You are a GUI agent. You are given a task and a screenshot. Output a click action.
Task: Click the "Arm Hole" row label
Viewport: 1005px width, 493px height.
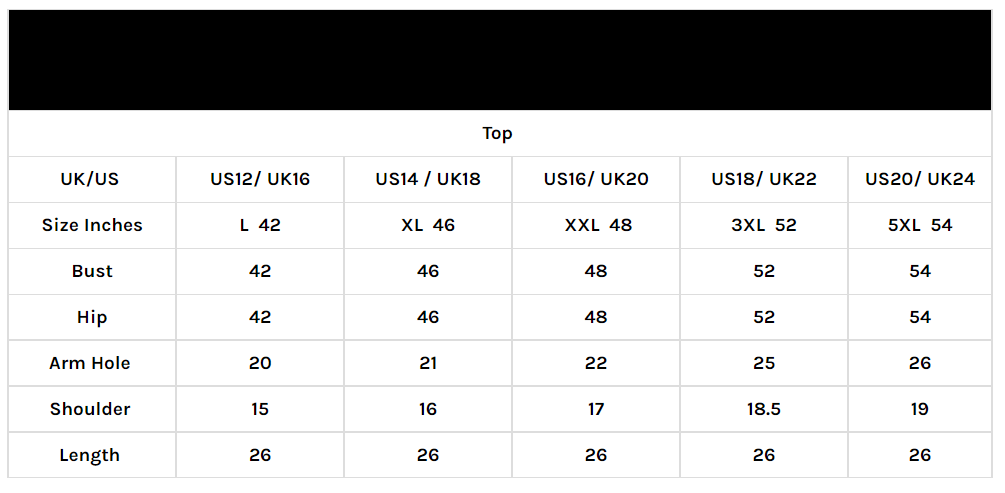90,363
